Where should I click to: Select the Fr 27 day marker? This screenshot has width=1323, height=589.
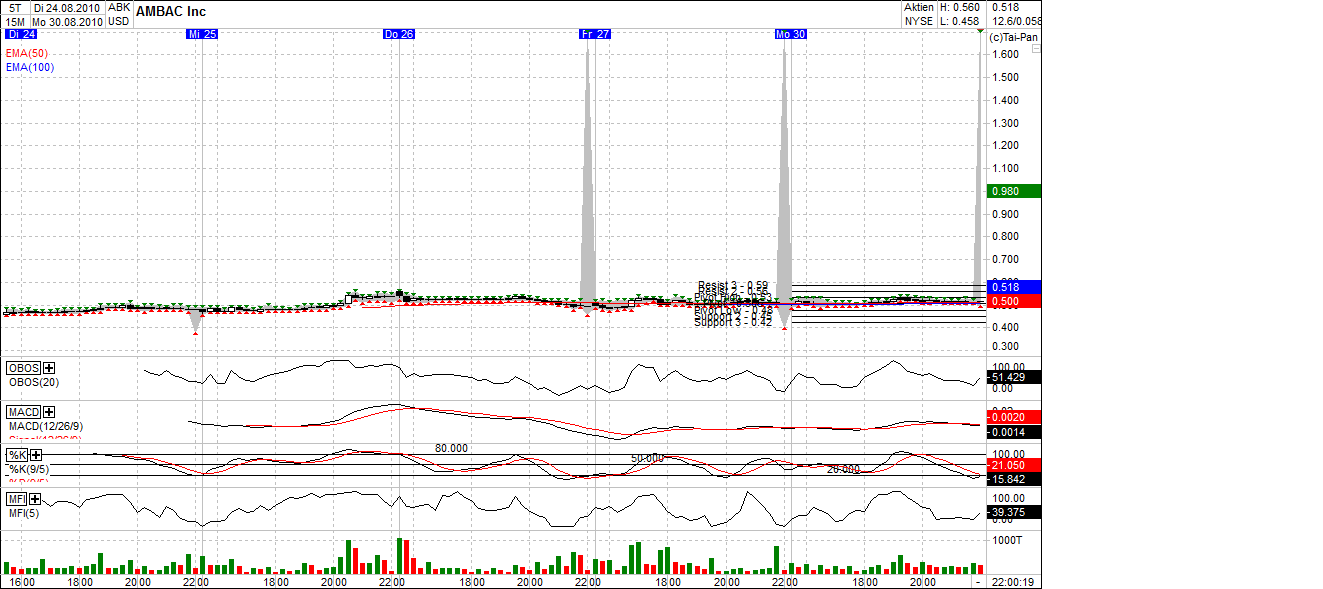[595, 34]
